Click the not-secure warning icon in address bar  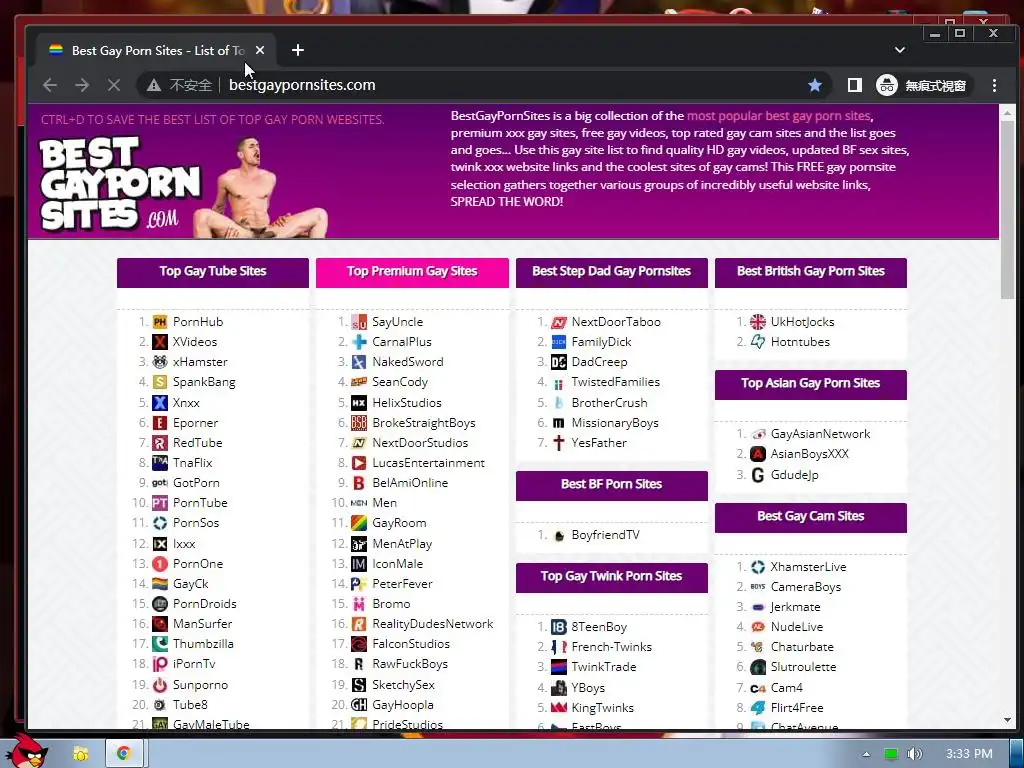pos(154,85)
